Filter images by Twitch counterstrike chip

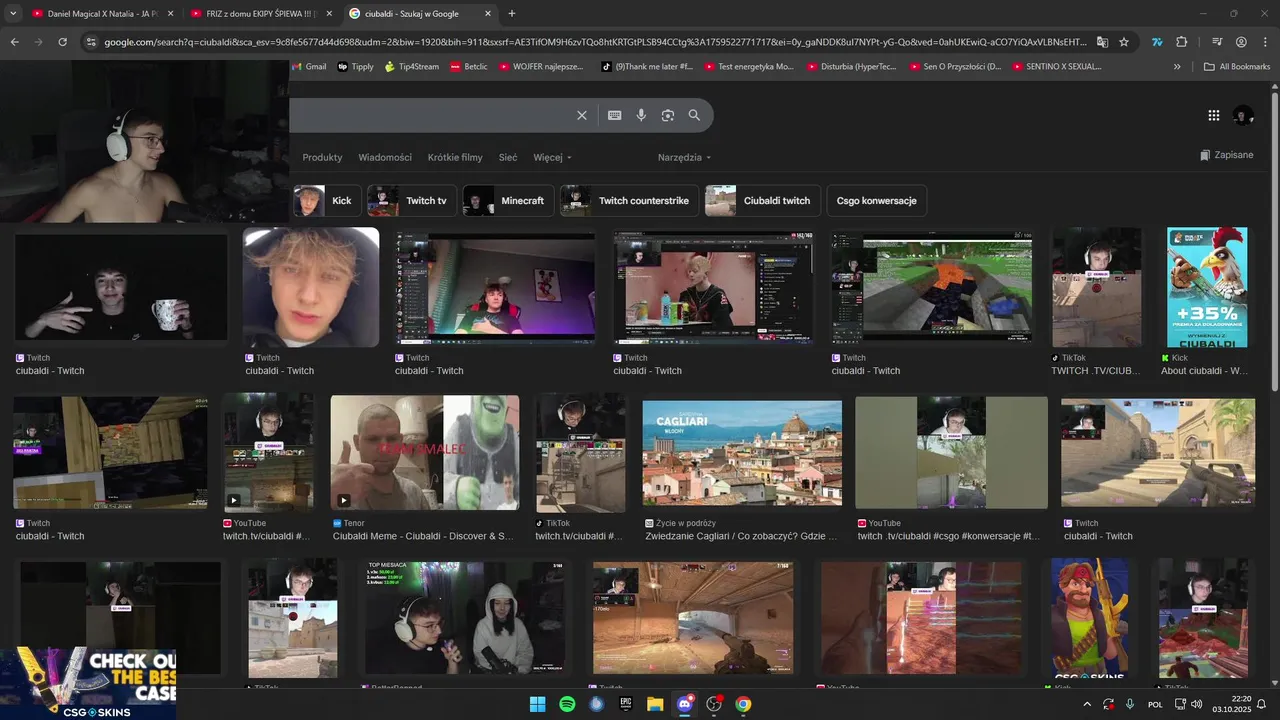tap(629, 200)
